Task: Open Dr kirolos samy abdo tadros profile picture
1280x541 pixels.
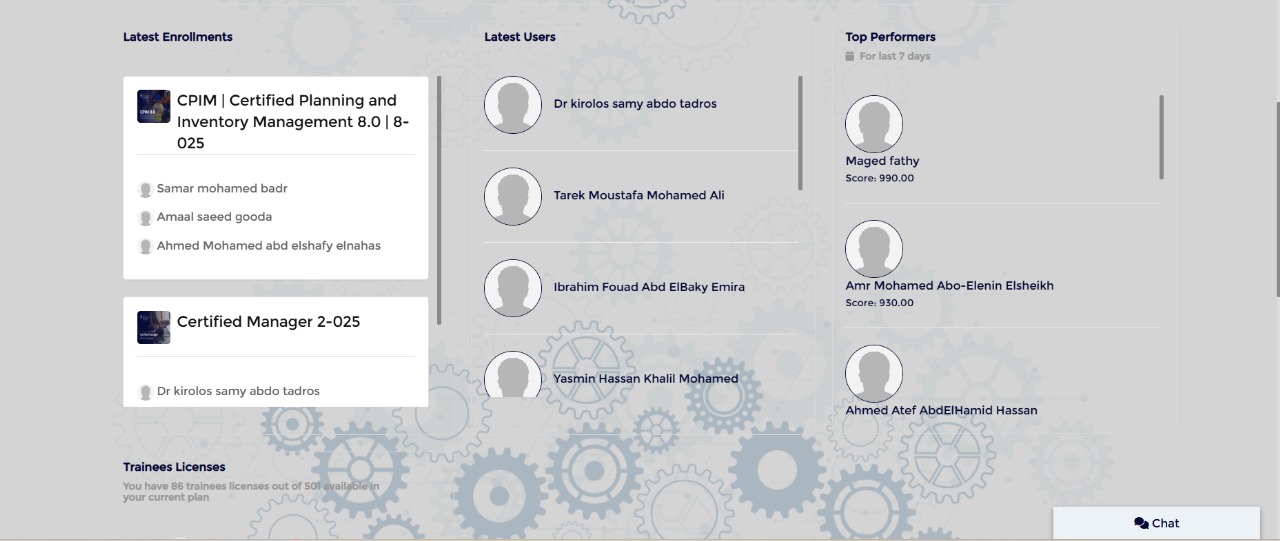Action: [513, 104]
